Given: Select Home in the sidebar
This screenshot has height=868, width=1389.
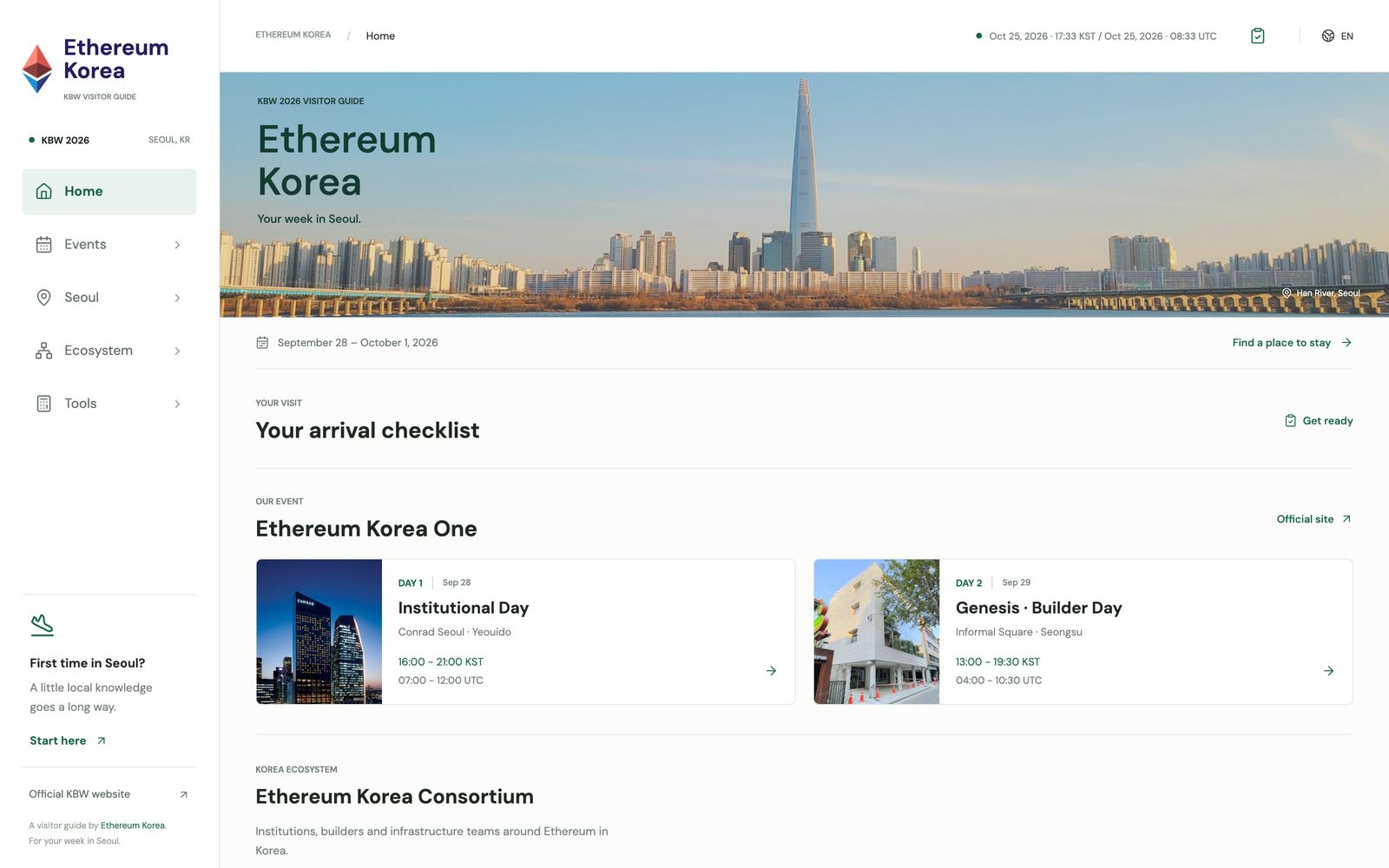Looking at the screenshot, I should click(109, 192).
